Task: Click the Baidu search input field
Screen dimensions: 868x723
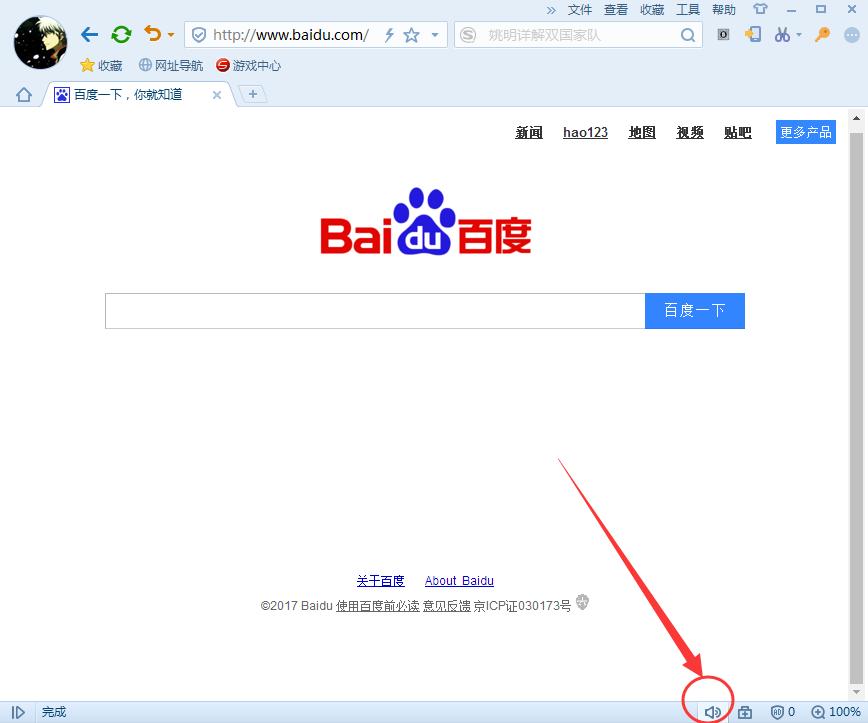Action: tap(375, 311)
